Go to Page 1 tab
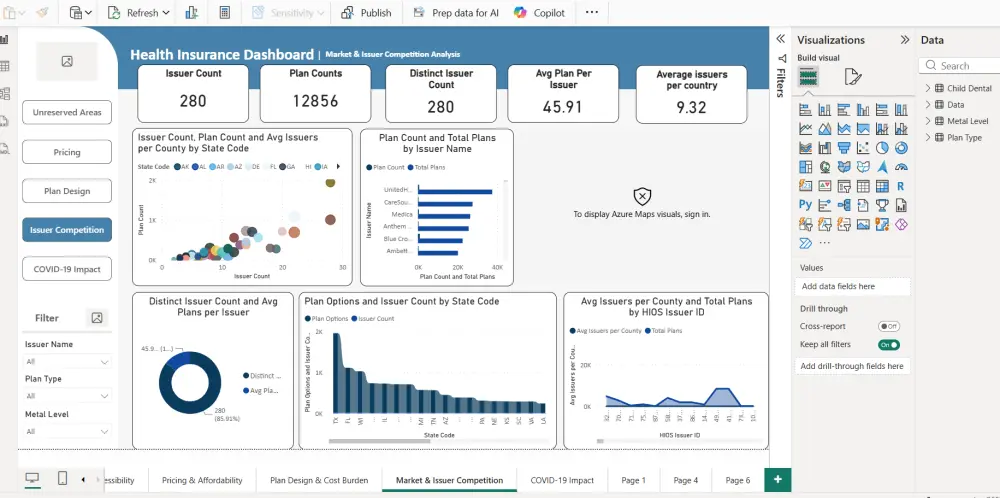This screenshot has height=498, width=1000. 633,480
